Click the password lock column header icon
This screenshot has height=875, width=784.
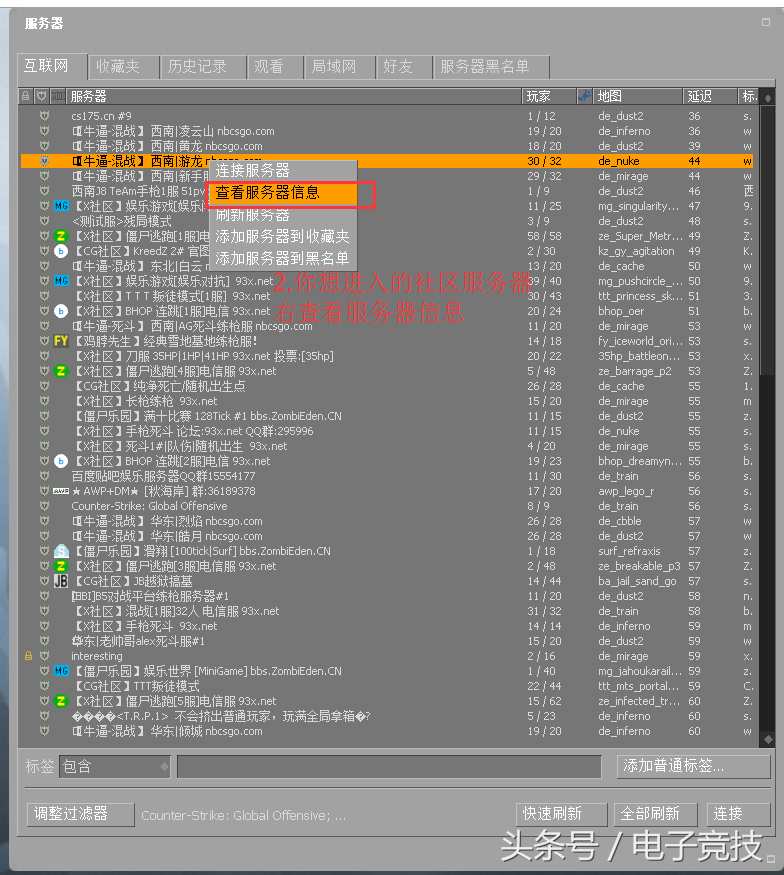click(x=27, y=96)
